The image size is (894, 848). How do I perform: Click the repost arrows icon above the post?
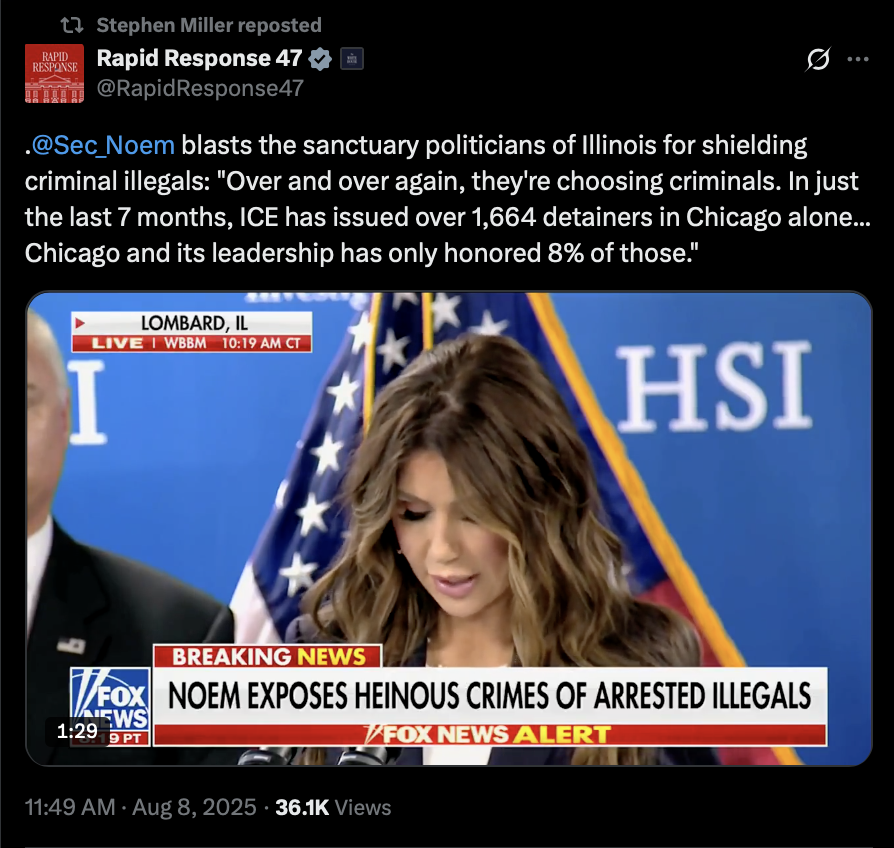pos(72,25)
